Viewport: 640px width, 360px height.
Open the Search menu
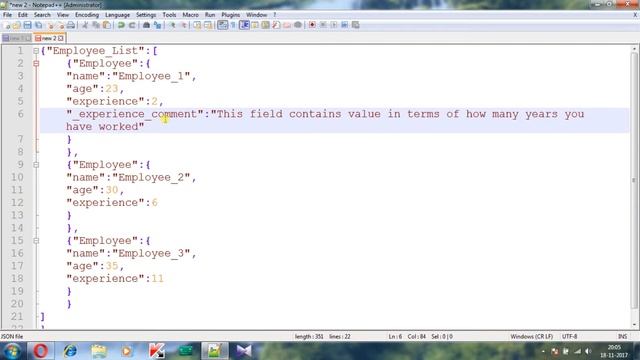click(42, 15)
